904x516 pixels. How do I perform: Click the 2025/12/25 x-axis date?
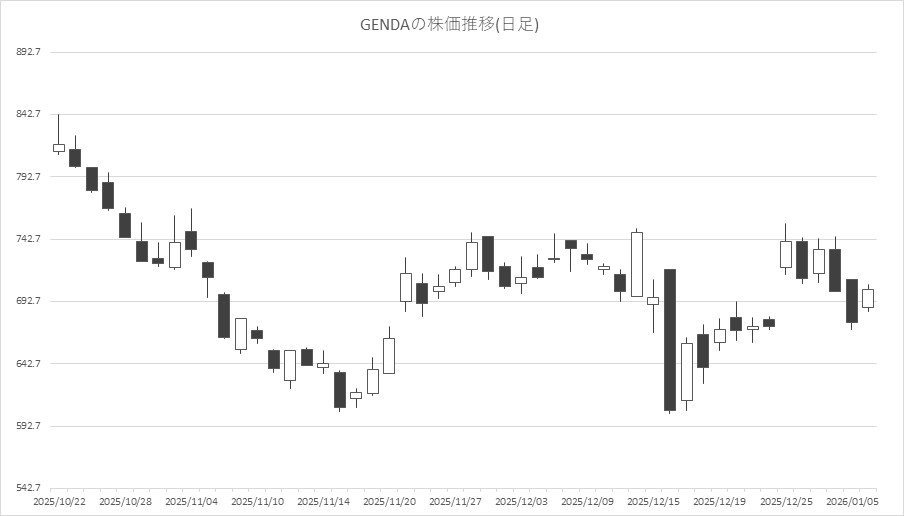pyautogui.click(x=785, y=501)
